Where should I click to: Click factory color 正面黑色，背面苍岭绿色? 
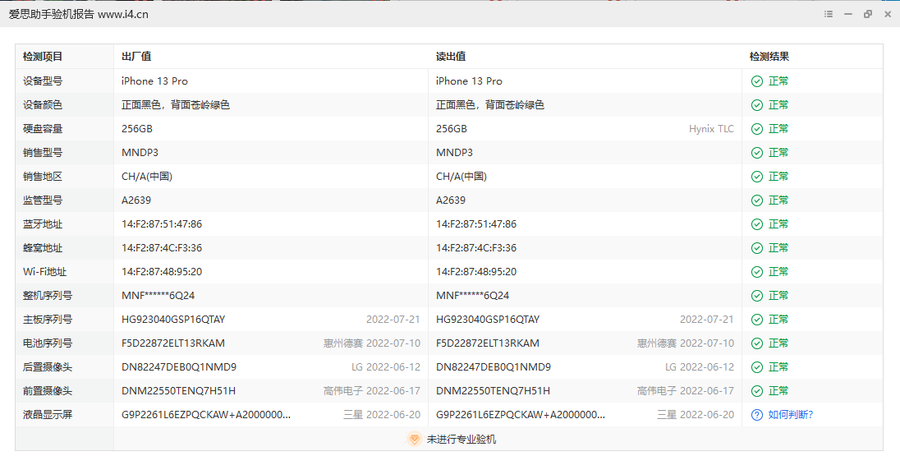tap(176, 105)
